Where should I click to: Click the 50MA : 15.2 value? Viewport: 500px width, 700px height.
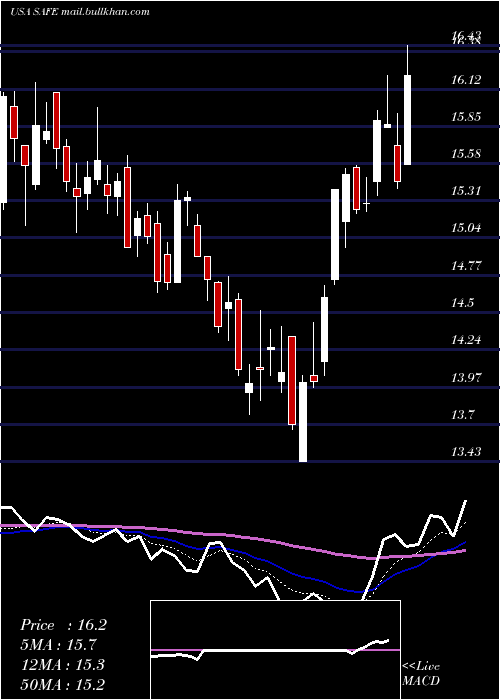point(64,684)
